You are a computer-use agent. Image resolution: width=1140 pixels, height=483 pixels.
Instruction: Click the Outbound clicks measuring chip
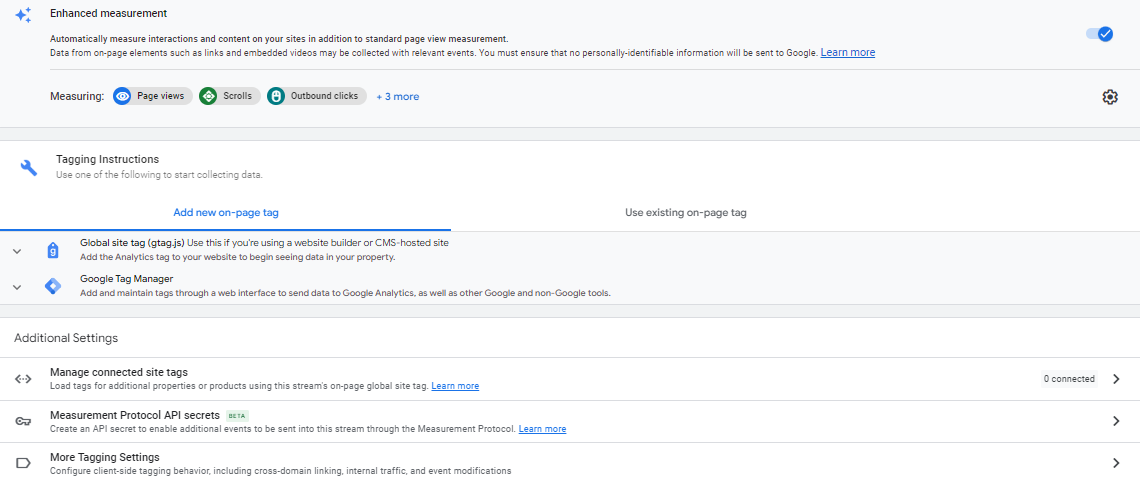[x=316, y=96]
